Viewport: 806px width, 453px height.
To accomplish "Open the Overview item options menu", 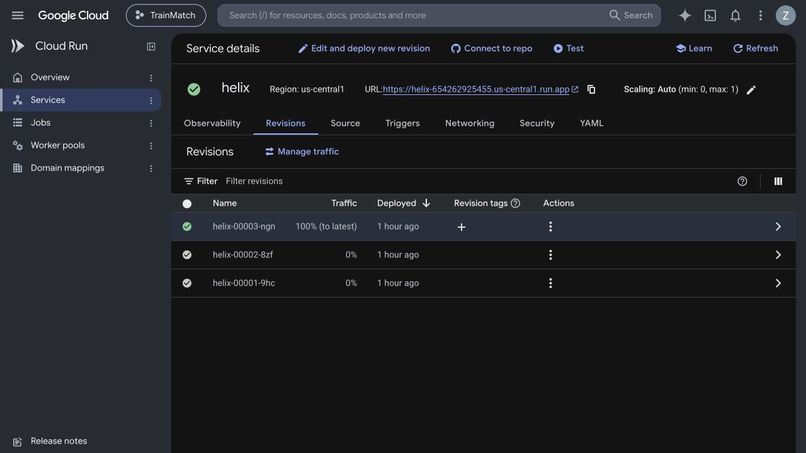I will pos(151,78).
